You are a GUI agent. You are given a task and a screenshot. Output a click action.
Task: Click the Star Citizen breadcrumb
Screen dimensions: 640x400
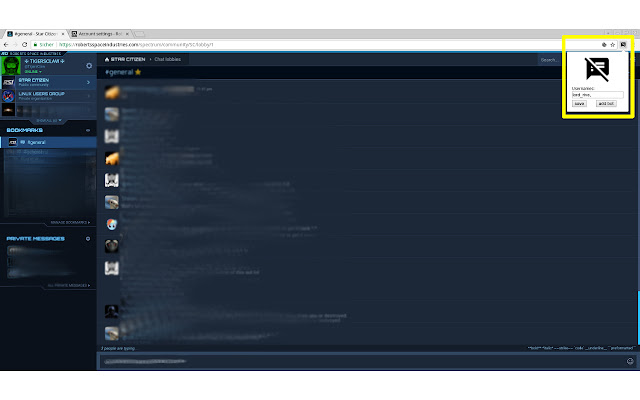pos(128,59)
